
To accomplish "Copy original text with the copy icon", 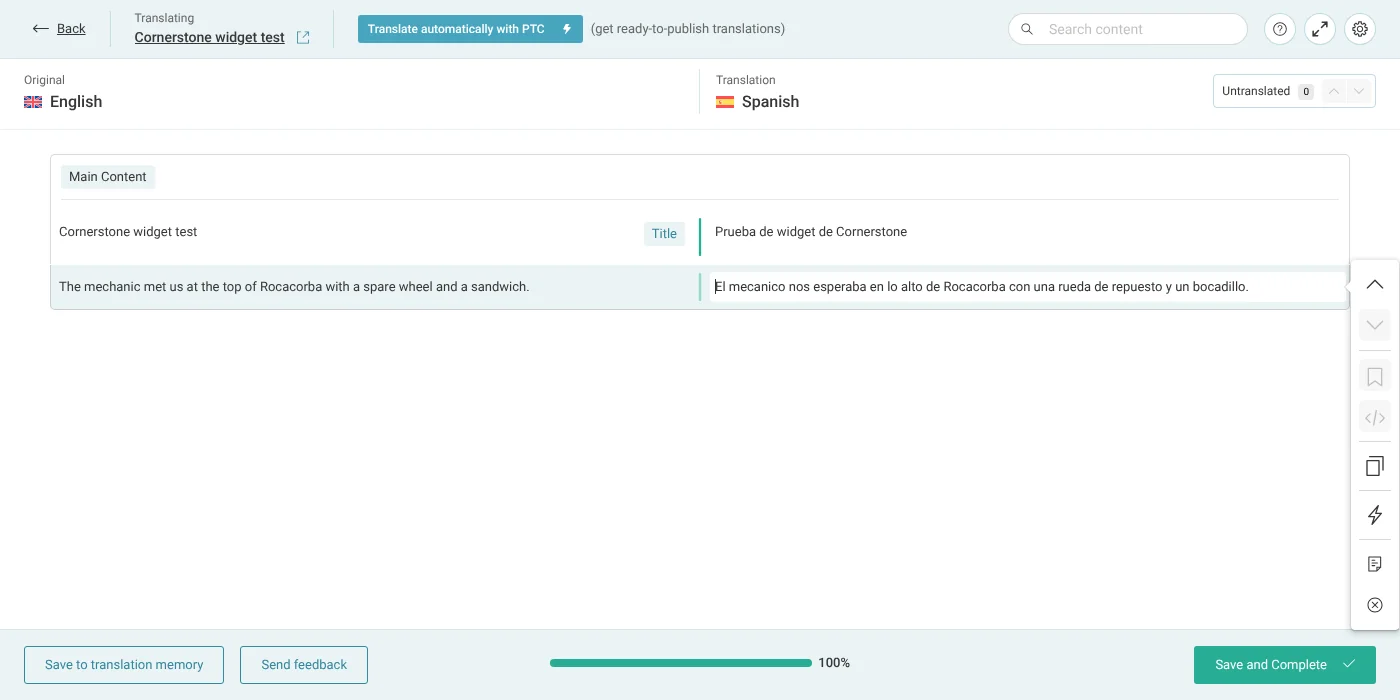I will click(x=1375, y=466).
